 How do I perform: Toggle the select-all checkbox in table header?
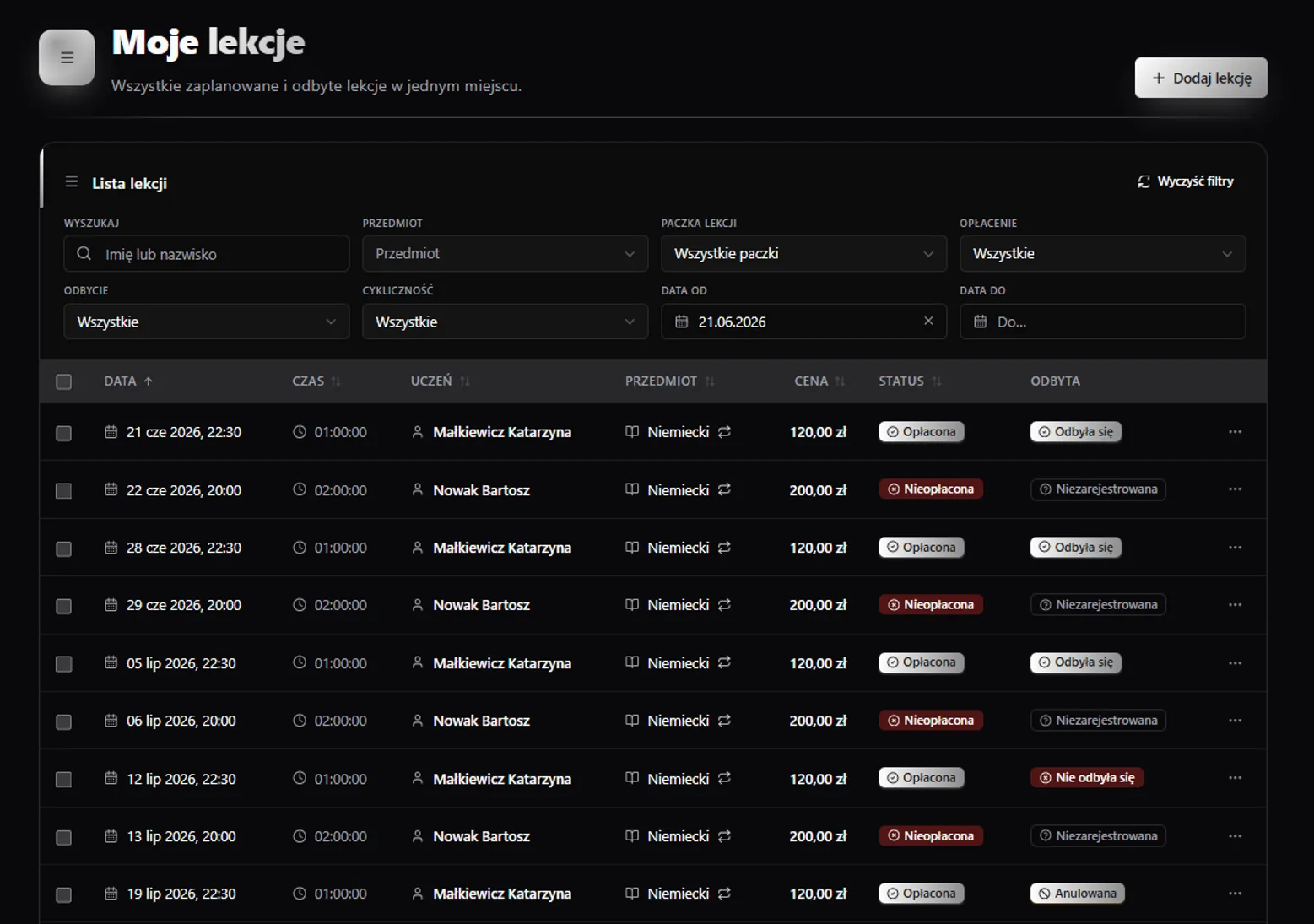63,381
